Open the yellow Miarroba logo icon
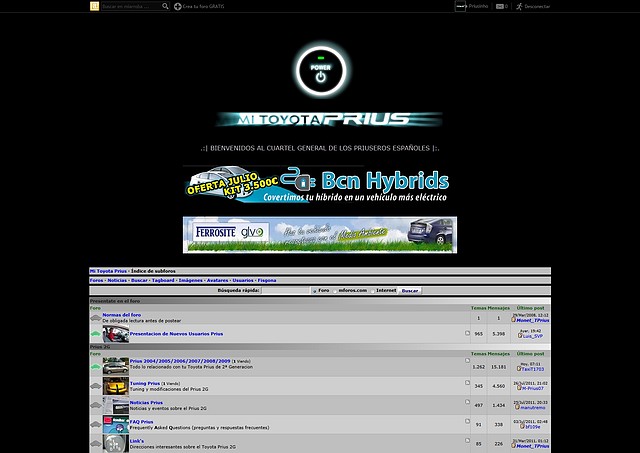Screen dimensions: 640x453 94,6
